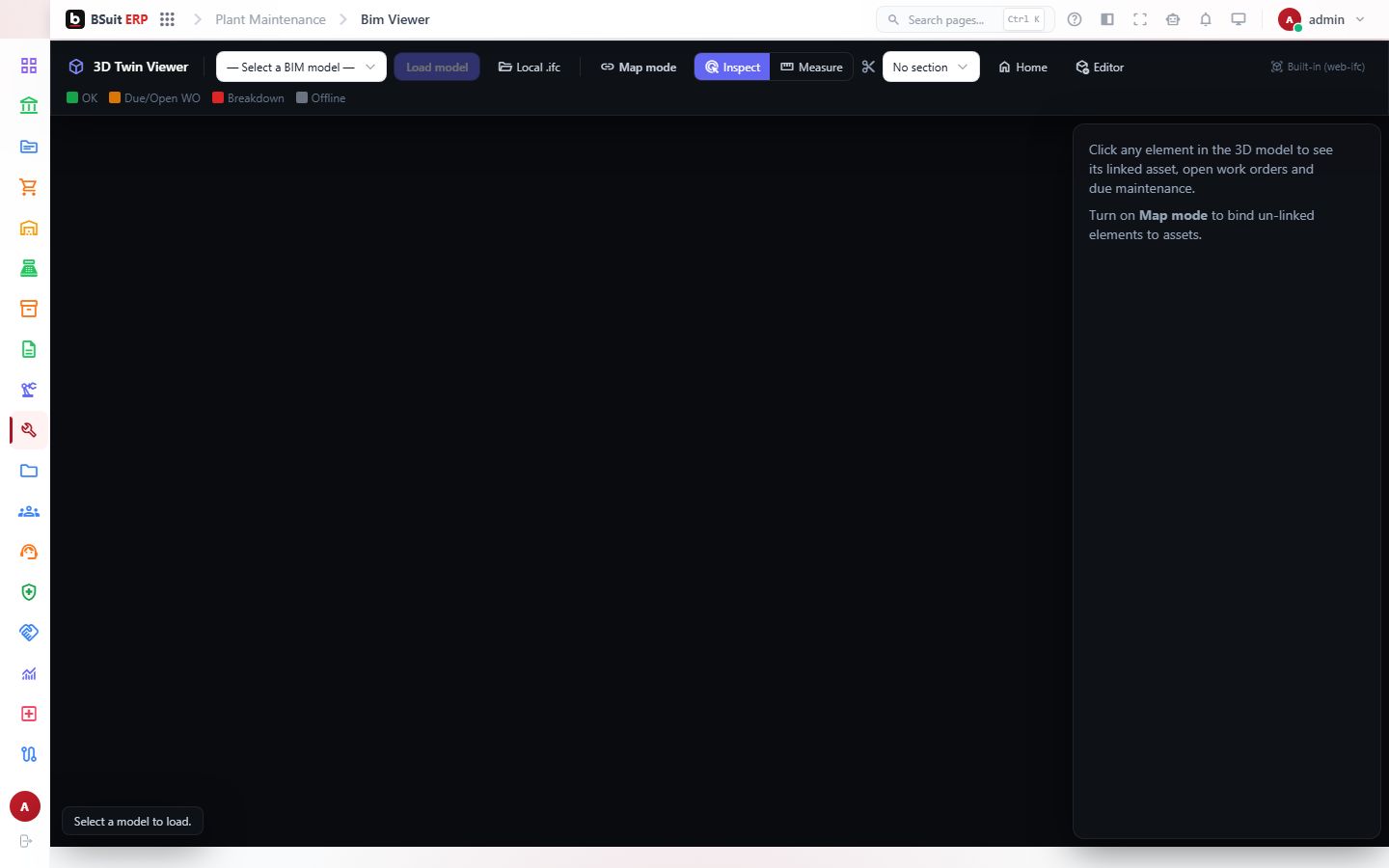Click the help question mark icon
This screenshot has width=1389, height=868.
click(1075, 19)
